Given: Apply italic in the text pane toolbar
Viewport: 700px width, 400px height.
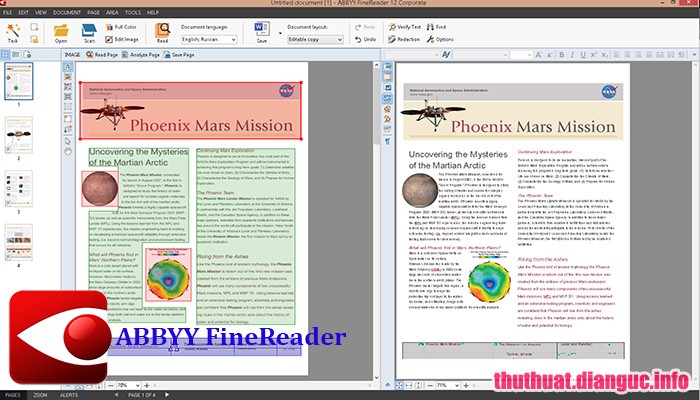Looking at the screenshot, I should coord(572,54).
